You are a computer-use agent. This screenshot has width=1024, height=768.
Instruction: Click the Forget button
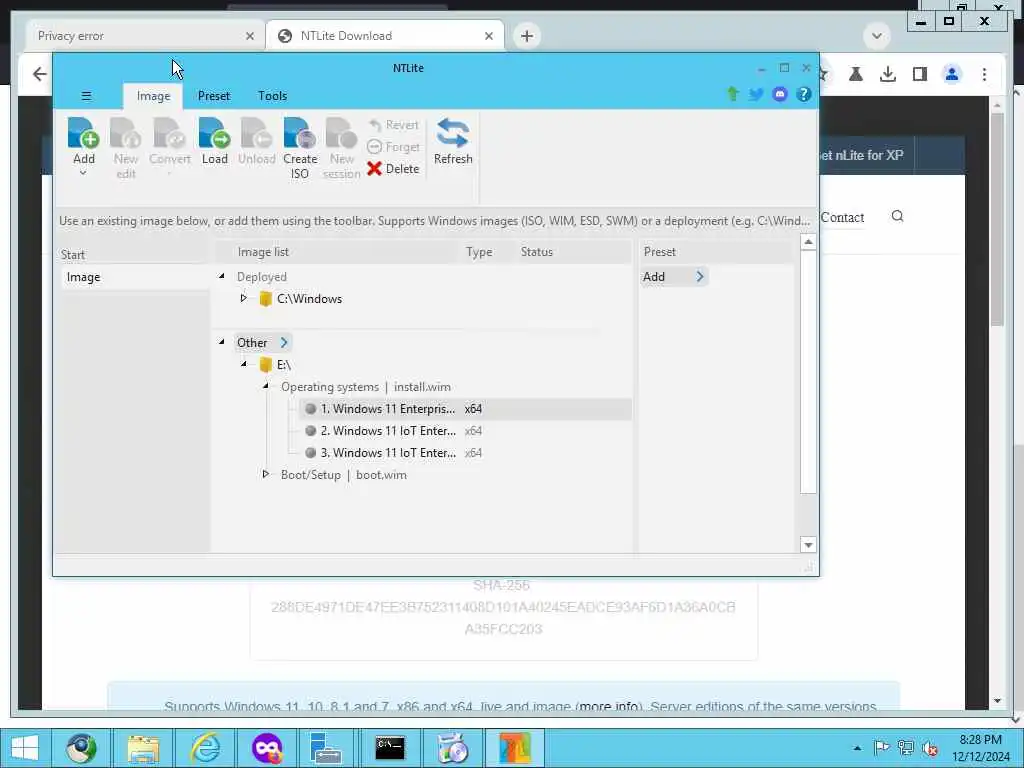393,147
